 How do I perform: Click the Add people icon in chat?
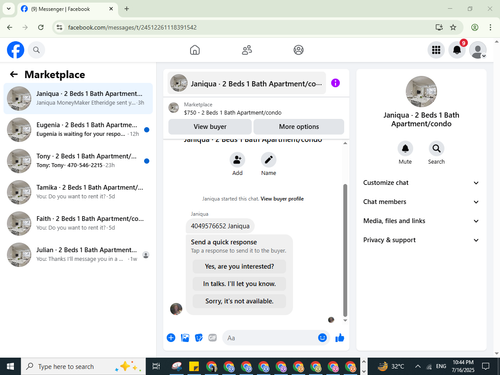pyautogui.click(x=237, y=160)
